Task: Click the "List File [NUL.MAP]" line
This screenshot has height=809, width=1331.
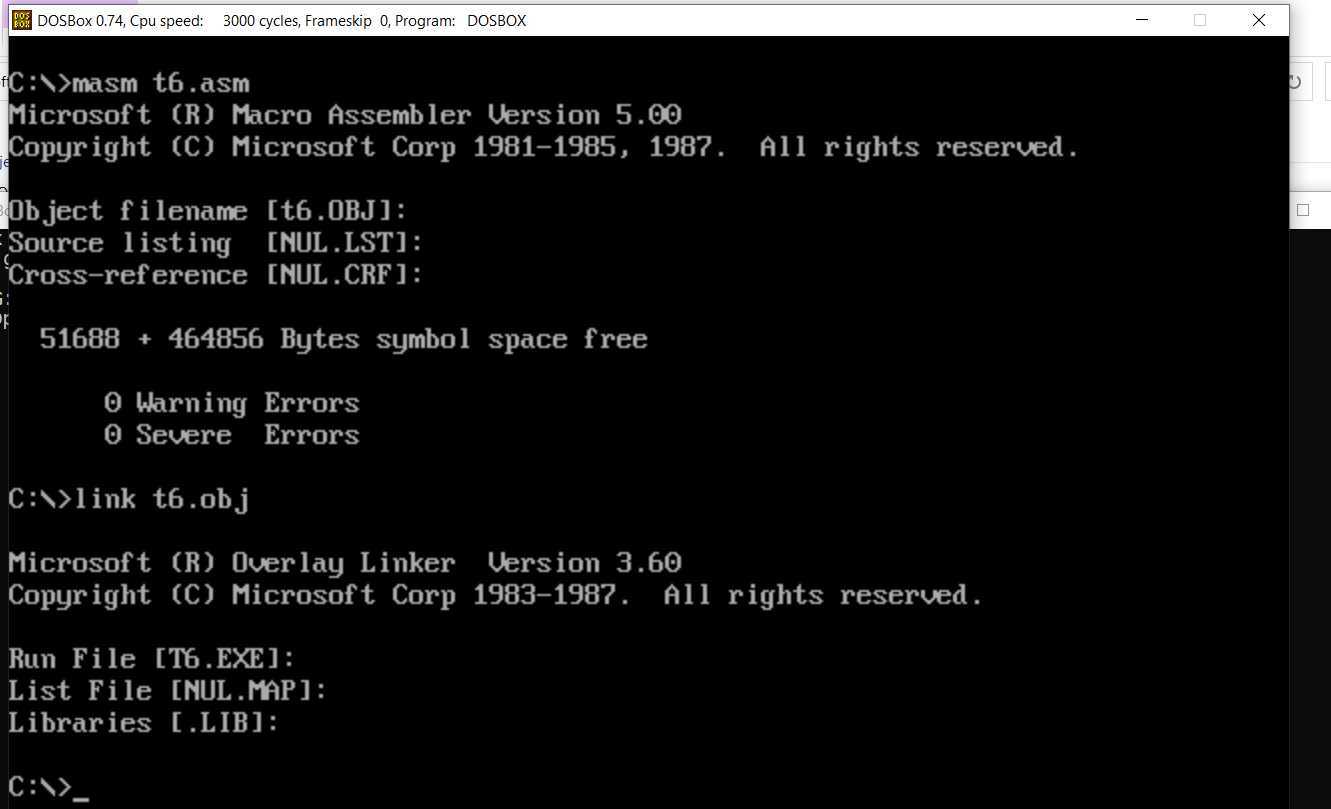Action: (167, 691)
